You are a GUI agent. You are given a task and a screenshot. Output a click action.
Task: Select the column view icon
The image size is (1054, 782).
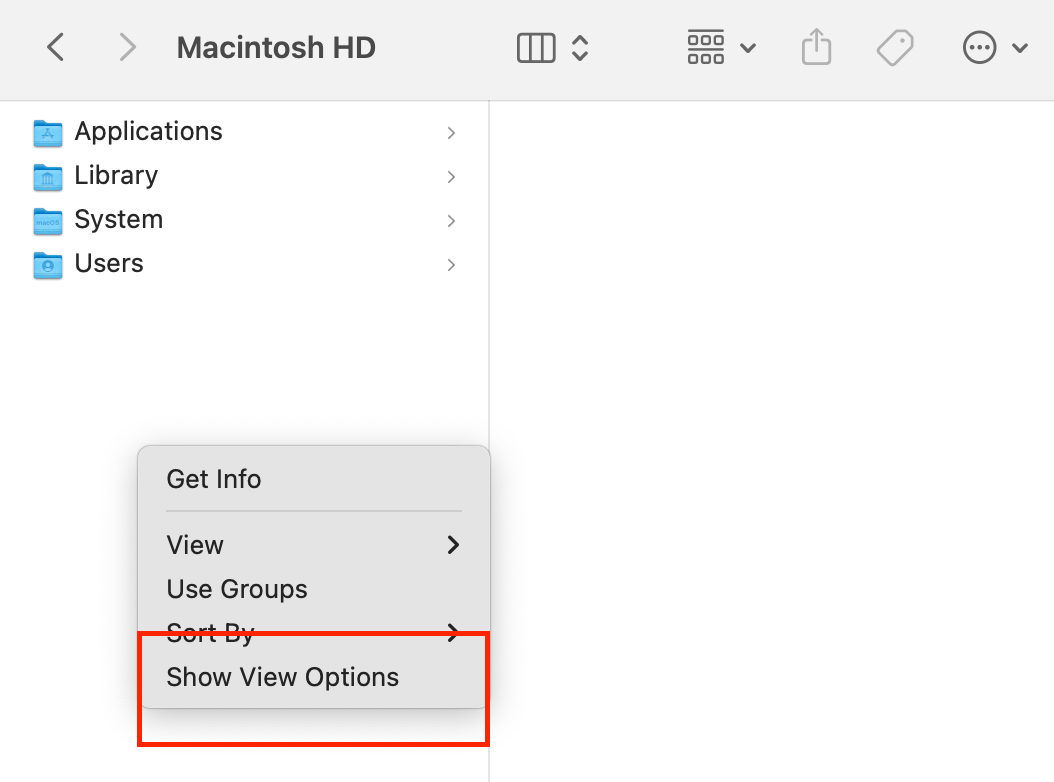pyautogui.click(x=536, y=47)
